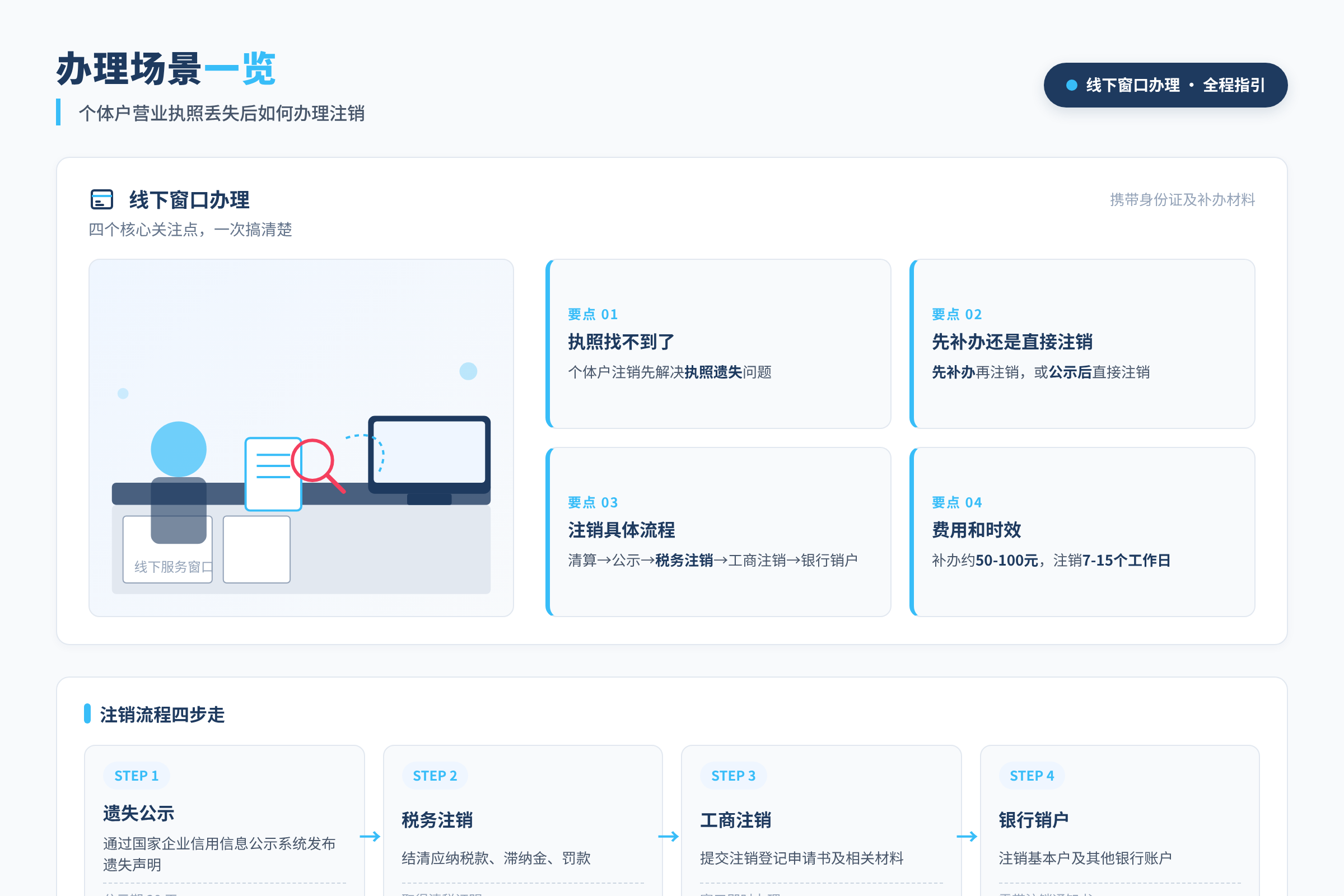Screen dimensions: 1344x896
Task: Open the 要点 01 执照找不到了 card
Action: click(x=718, y=344)
